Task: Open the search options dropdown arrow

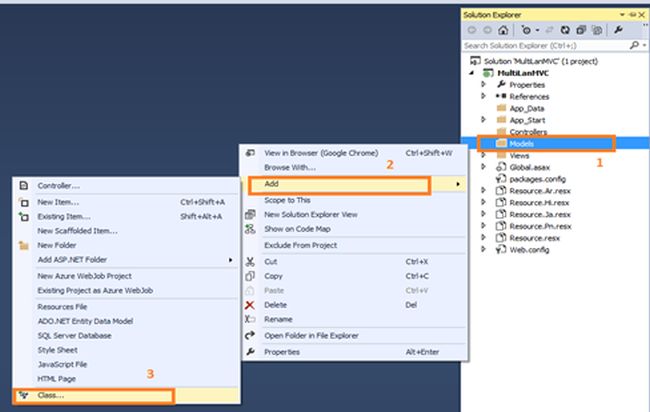Action: pyautogui.click(x=644, y=45)
